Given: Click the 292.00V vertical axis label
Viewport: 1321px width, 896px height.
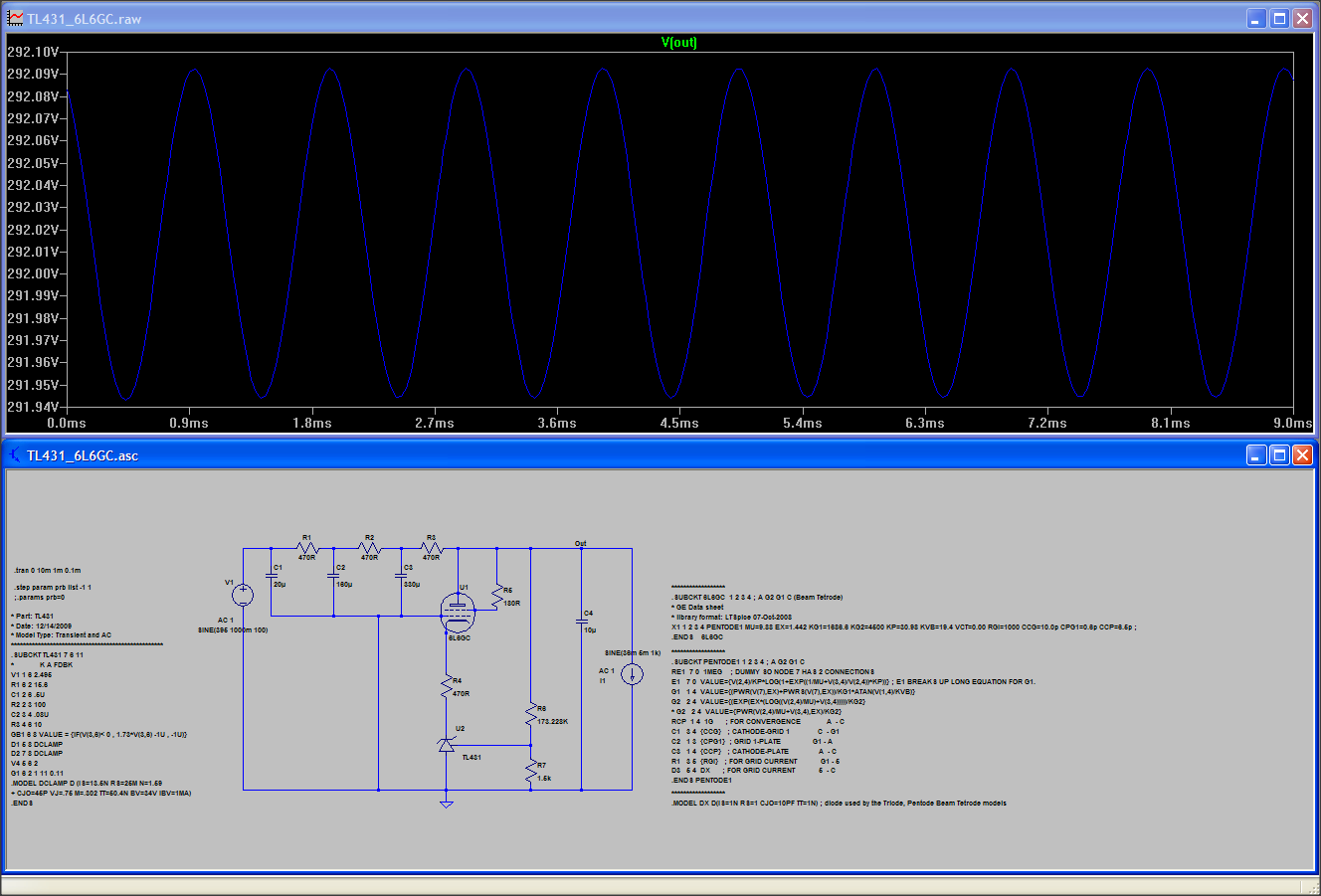Looking at the screenshot, I should [33, 273].
